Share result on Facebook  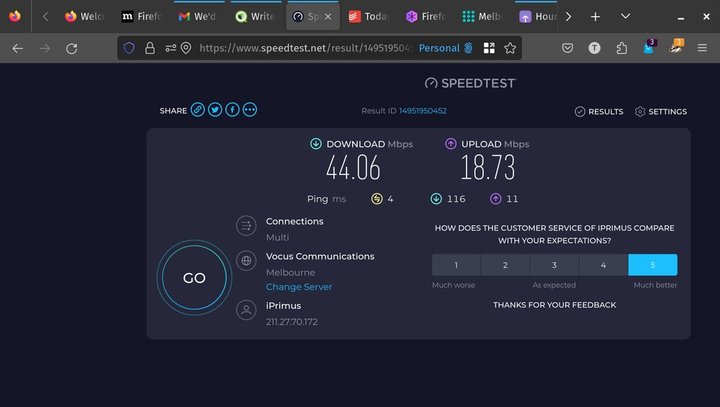pyautogui.click(x=232, y=110)
